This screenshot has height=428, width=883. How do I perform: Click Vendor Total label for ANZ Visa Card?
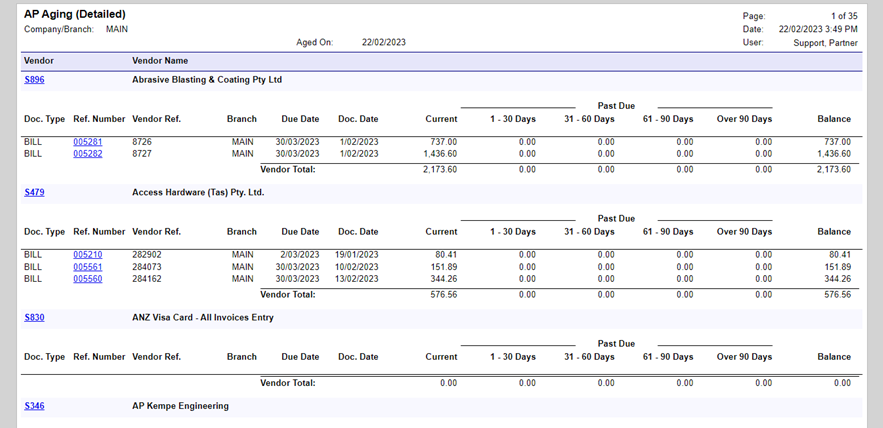(288, 383)
